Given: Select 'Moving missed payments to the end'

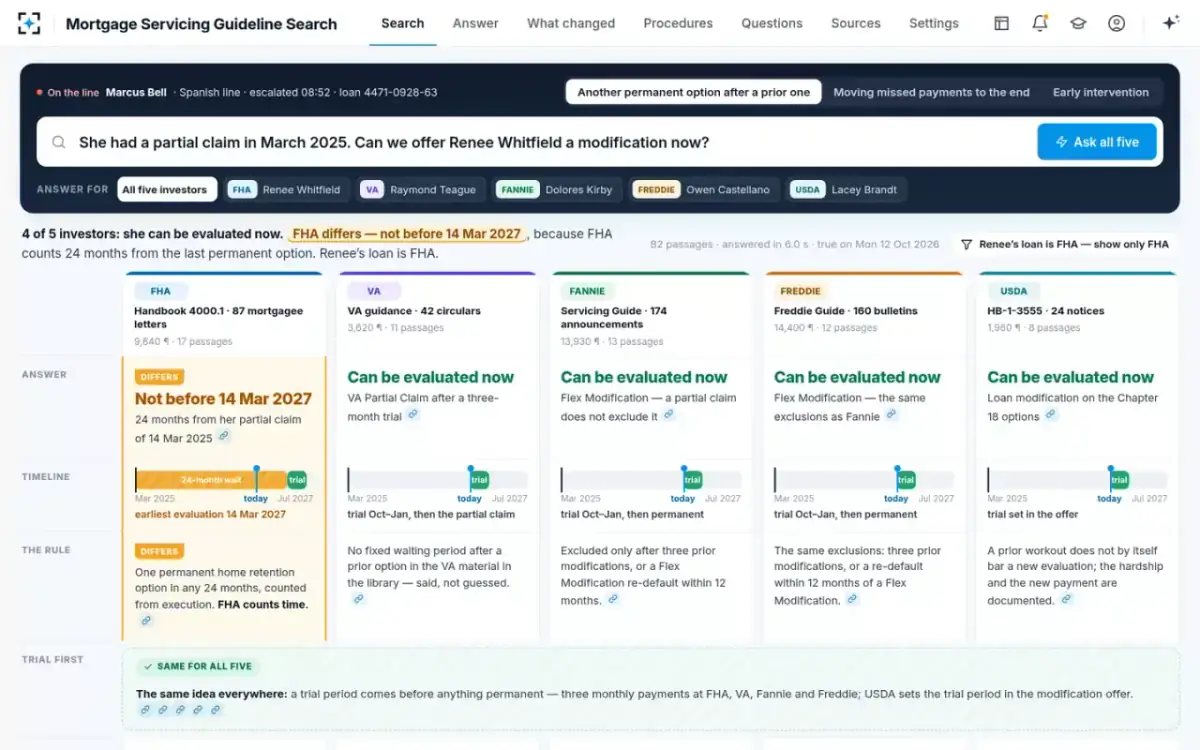Looking at the screenshot, I should (x=931, y=92).
